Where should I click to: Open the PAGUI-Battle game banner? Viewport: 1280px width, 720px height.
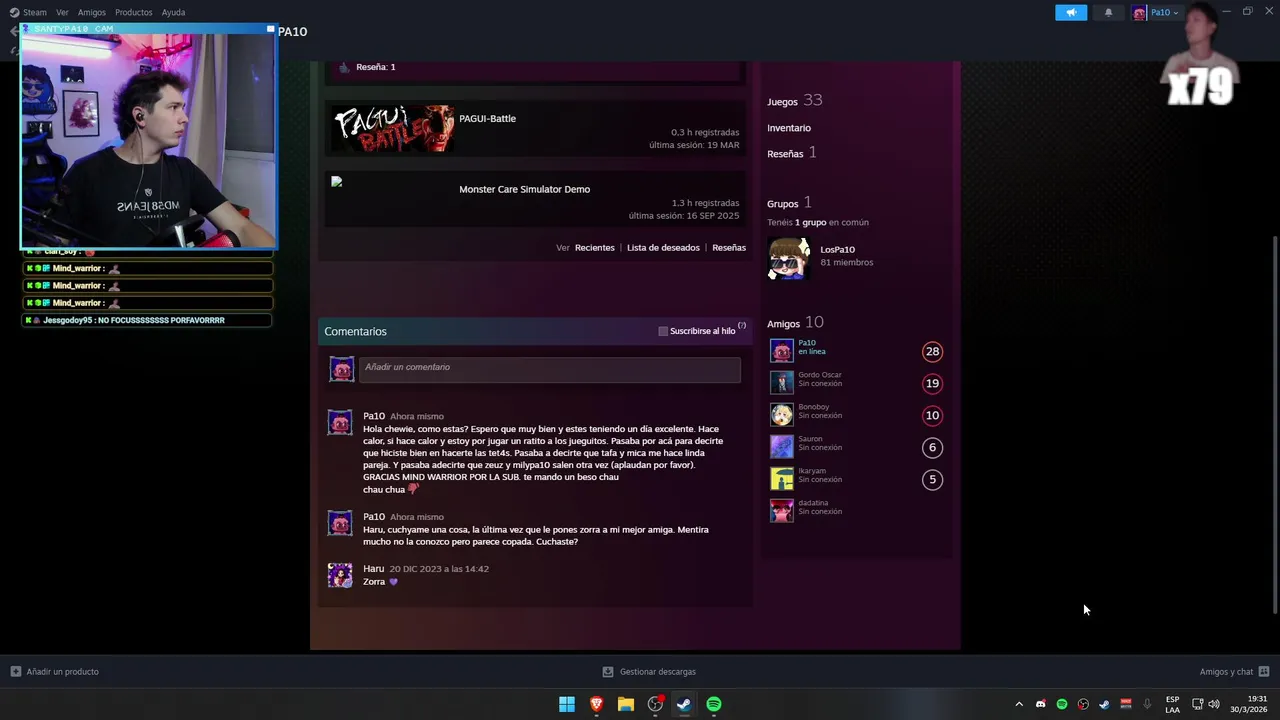pos(393,129)
